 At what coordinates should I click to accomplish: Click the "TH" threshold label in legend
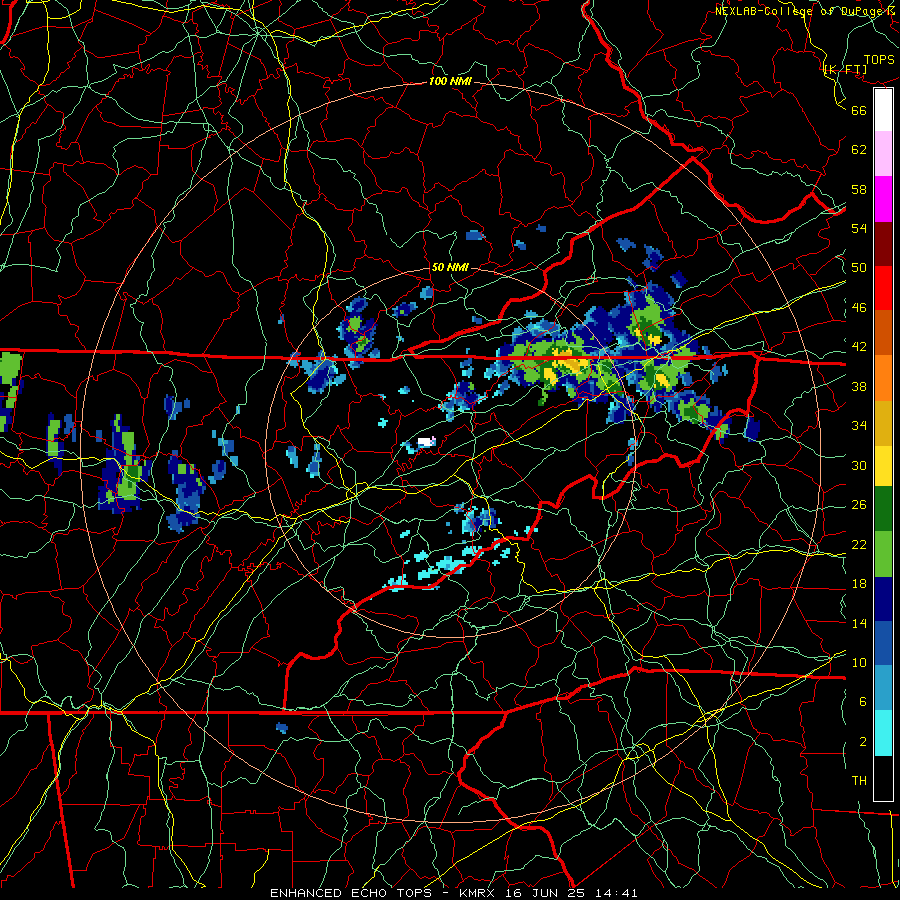(859, 781)
